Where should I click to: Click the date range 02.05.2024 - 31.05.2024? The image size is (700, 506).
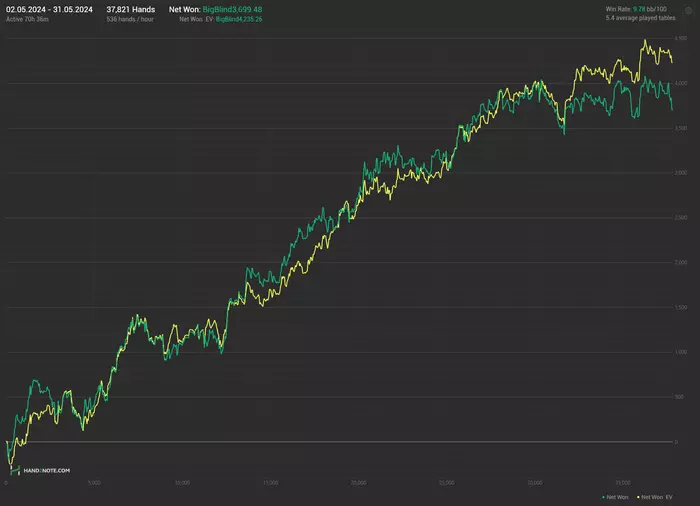[x=49, y=9]
